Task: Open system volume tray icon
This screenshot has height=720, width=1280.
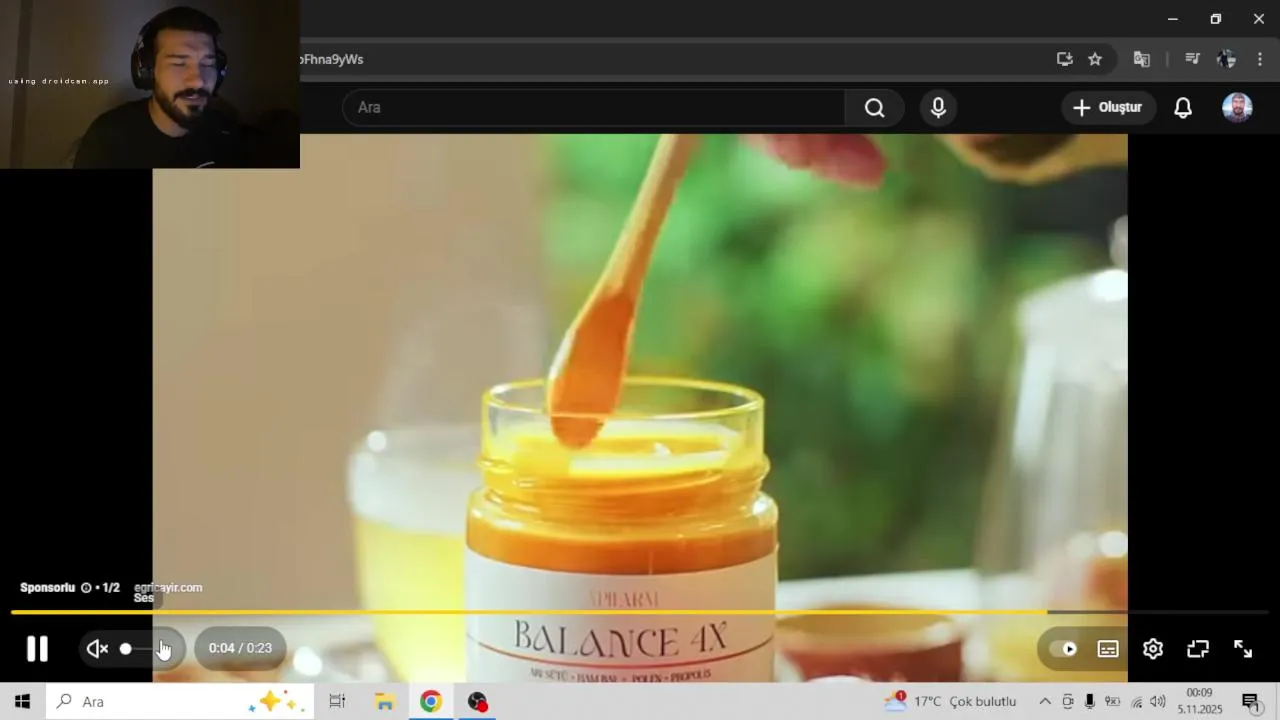Action: click(1158, 702)
